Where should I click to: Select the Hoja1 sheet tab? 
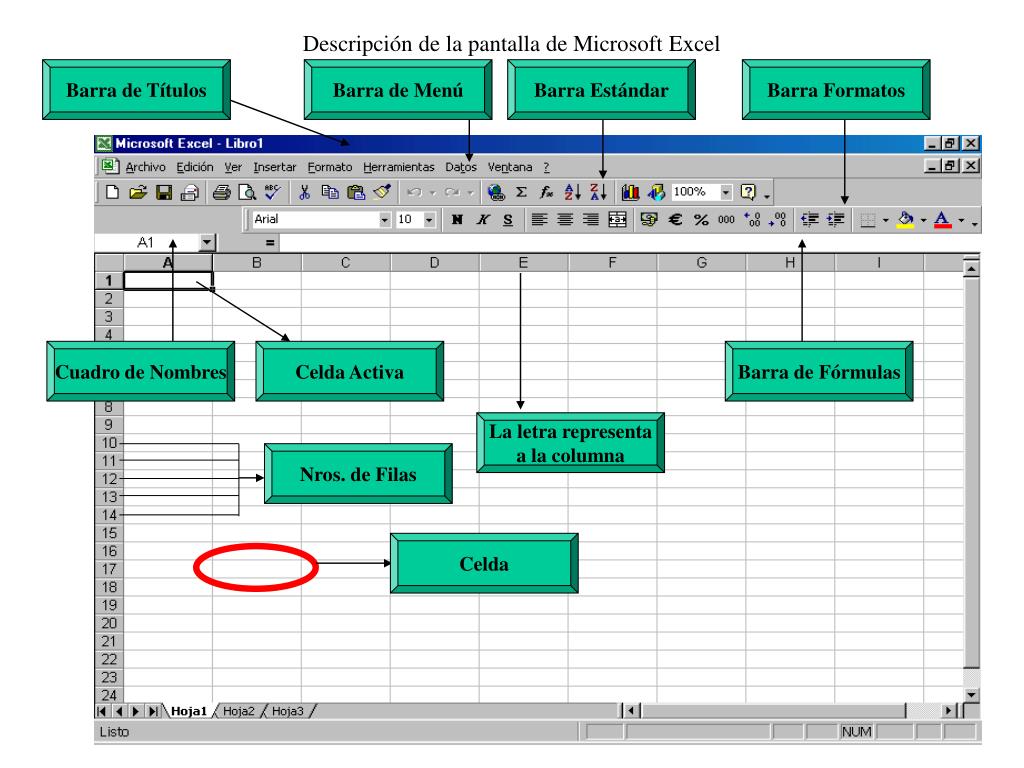(189, 711)
